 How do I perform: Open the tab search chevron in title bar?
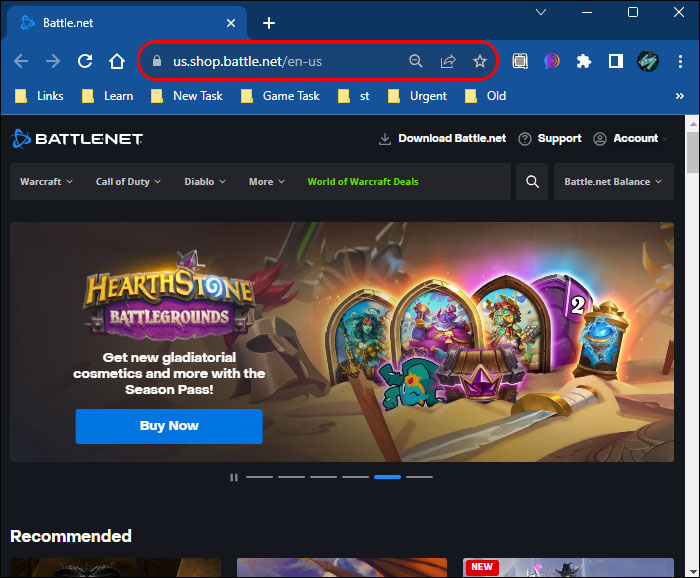coord(541,12)
